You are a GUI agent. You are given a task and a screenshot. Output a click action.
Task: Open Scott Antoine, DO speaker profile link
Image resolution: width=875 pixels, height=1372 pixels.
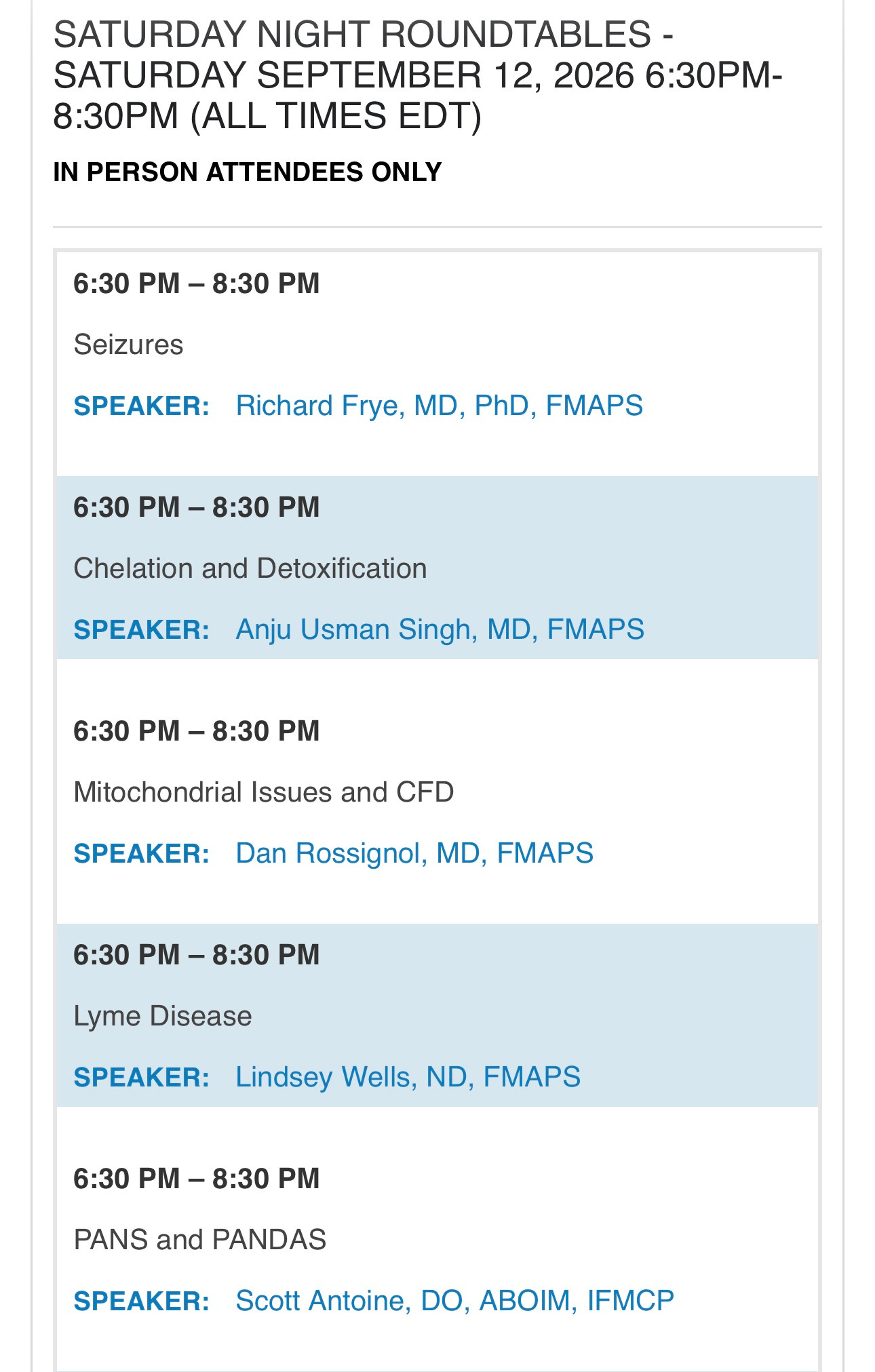coord(454,1301)
